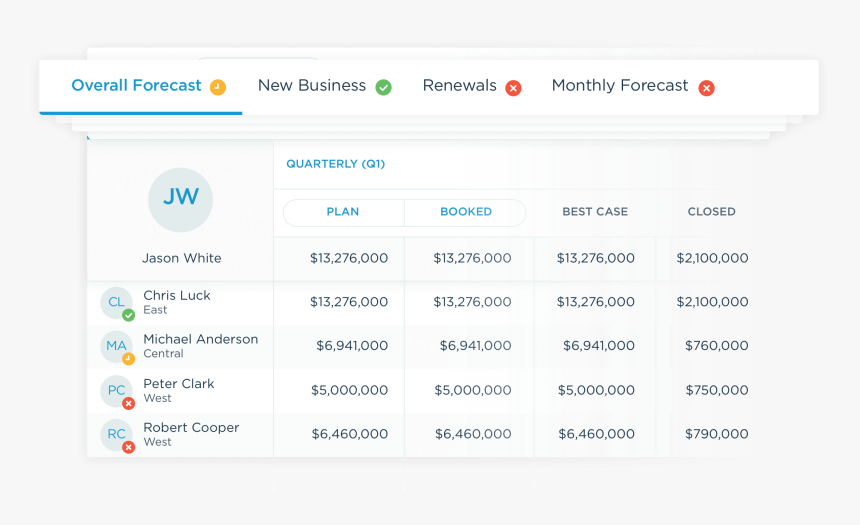Screen dimensions: 860x525
Task: Click the red X badge on Robert Cooper
Action: [128, 447]
